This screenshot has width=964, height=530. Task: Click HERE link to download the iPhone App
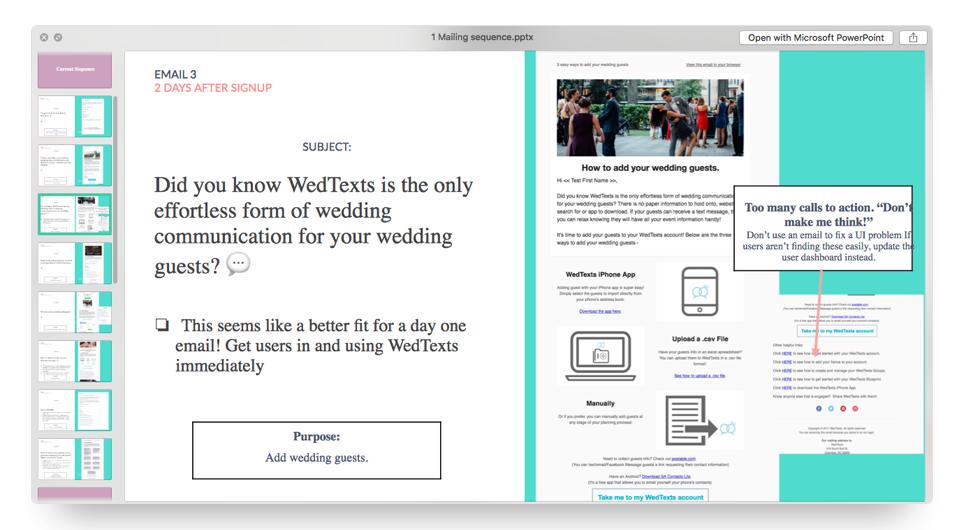point(786,388)
